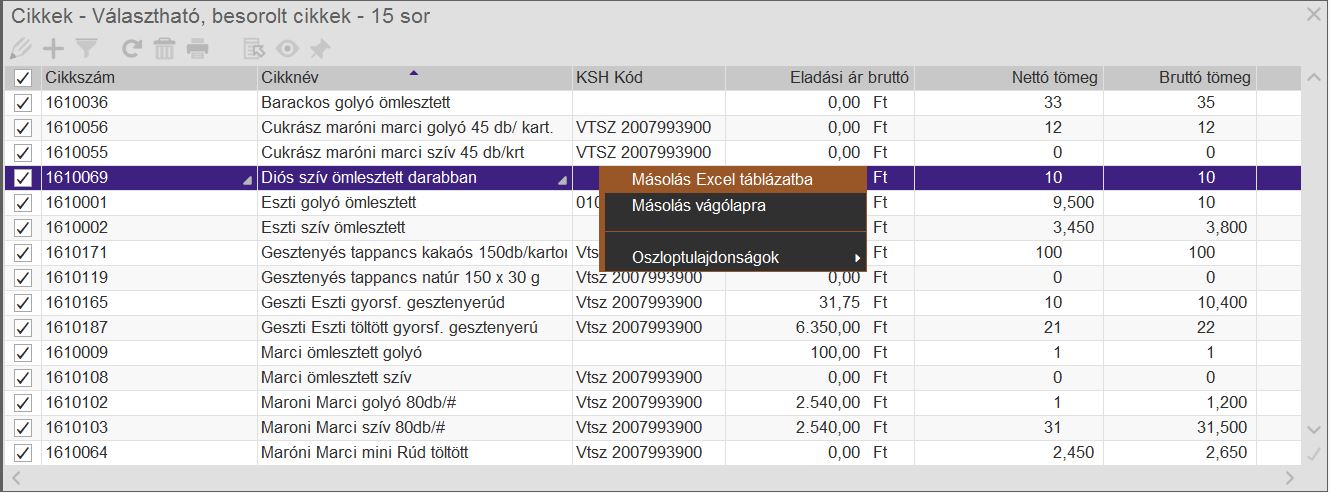The height and width of the screenshot is (493, 1330).
Task: Print the list with printer icon
Action: click(197, 48)
